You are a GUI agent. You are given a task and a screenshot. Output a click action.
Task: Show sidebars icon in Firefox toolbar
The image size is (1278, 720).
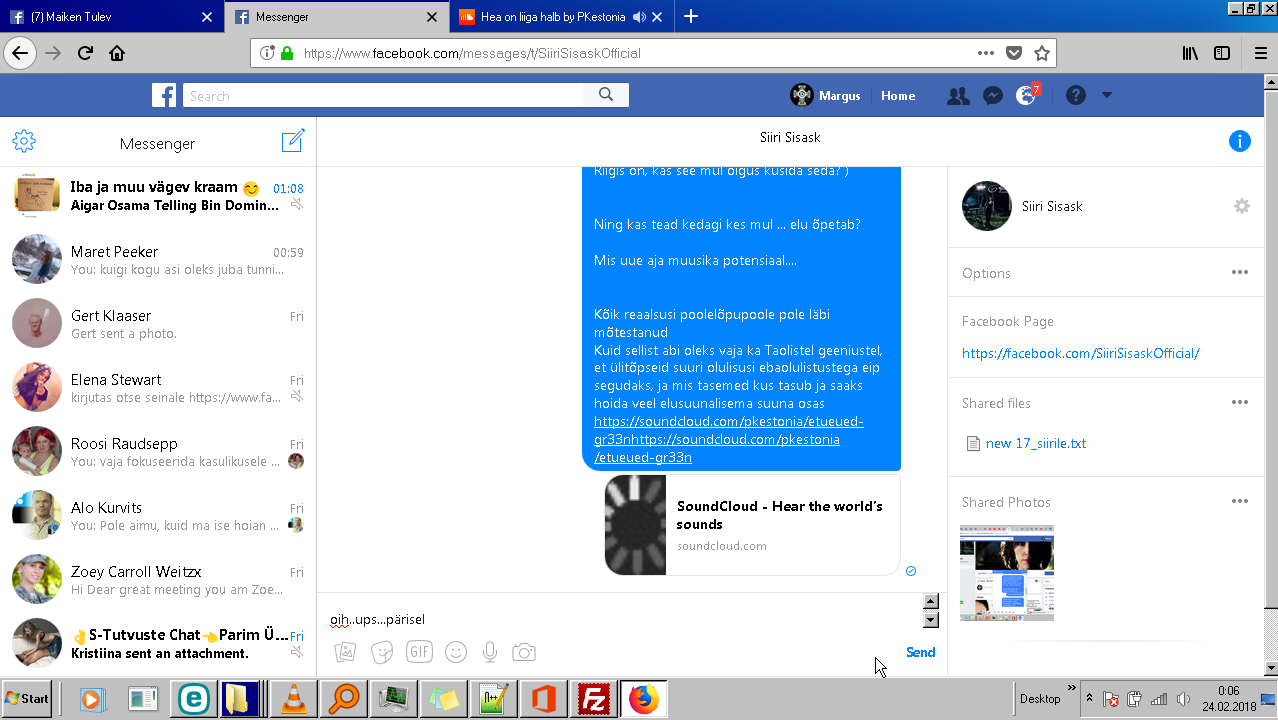coord(1222,53)
